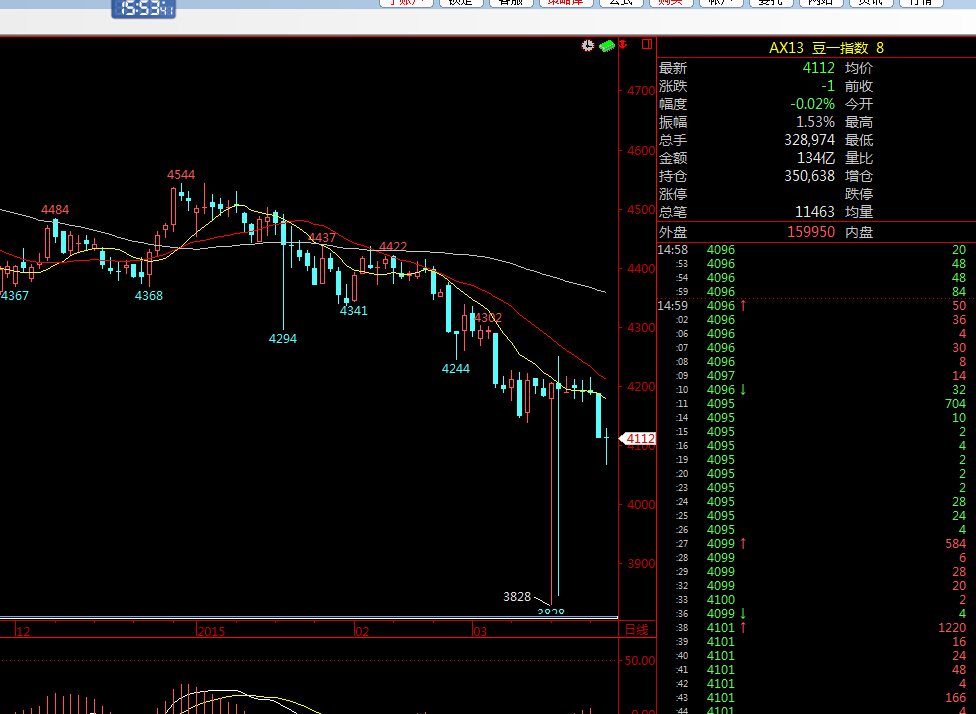Click the green chip icon above the chart
This screenshot has width=976, height=714.
click(x=606, y=45)
